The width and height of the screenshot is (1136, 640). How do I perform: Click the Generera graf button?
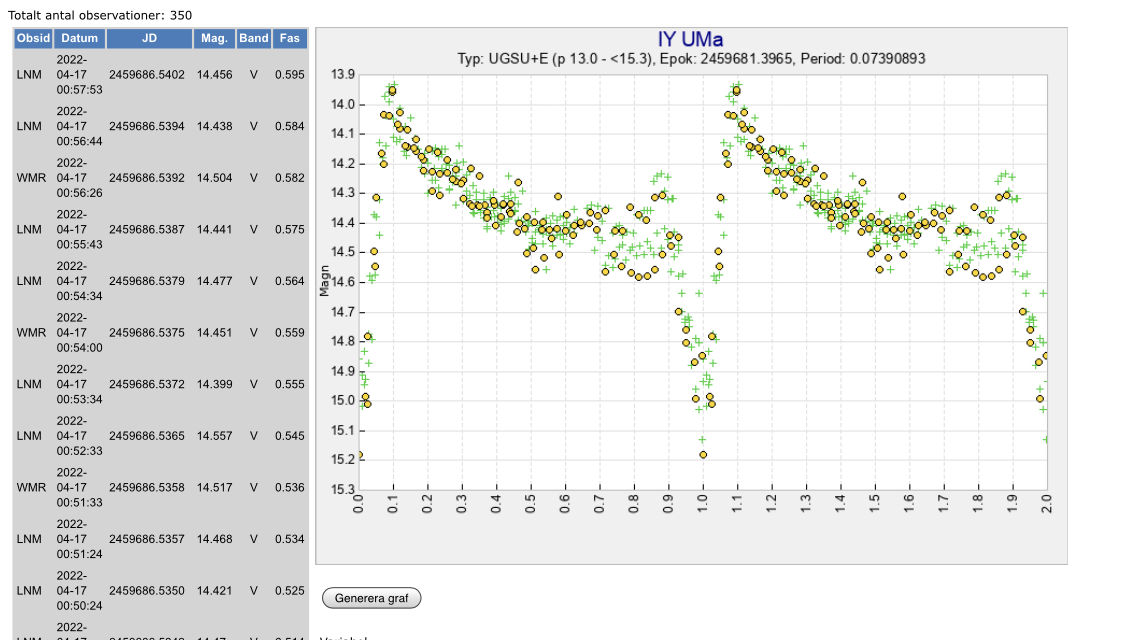click(371, 598)
